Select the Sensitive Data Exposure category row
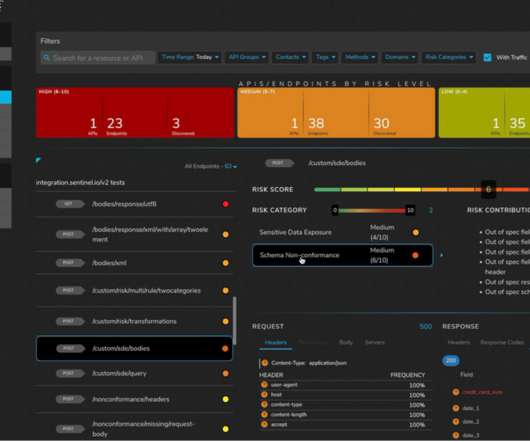Image resolution: width=530 pixels, height=442 pixels. click(342, 232)
